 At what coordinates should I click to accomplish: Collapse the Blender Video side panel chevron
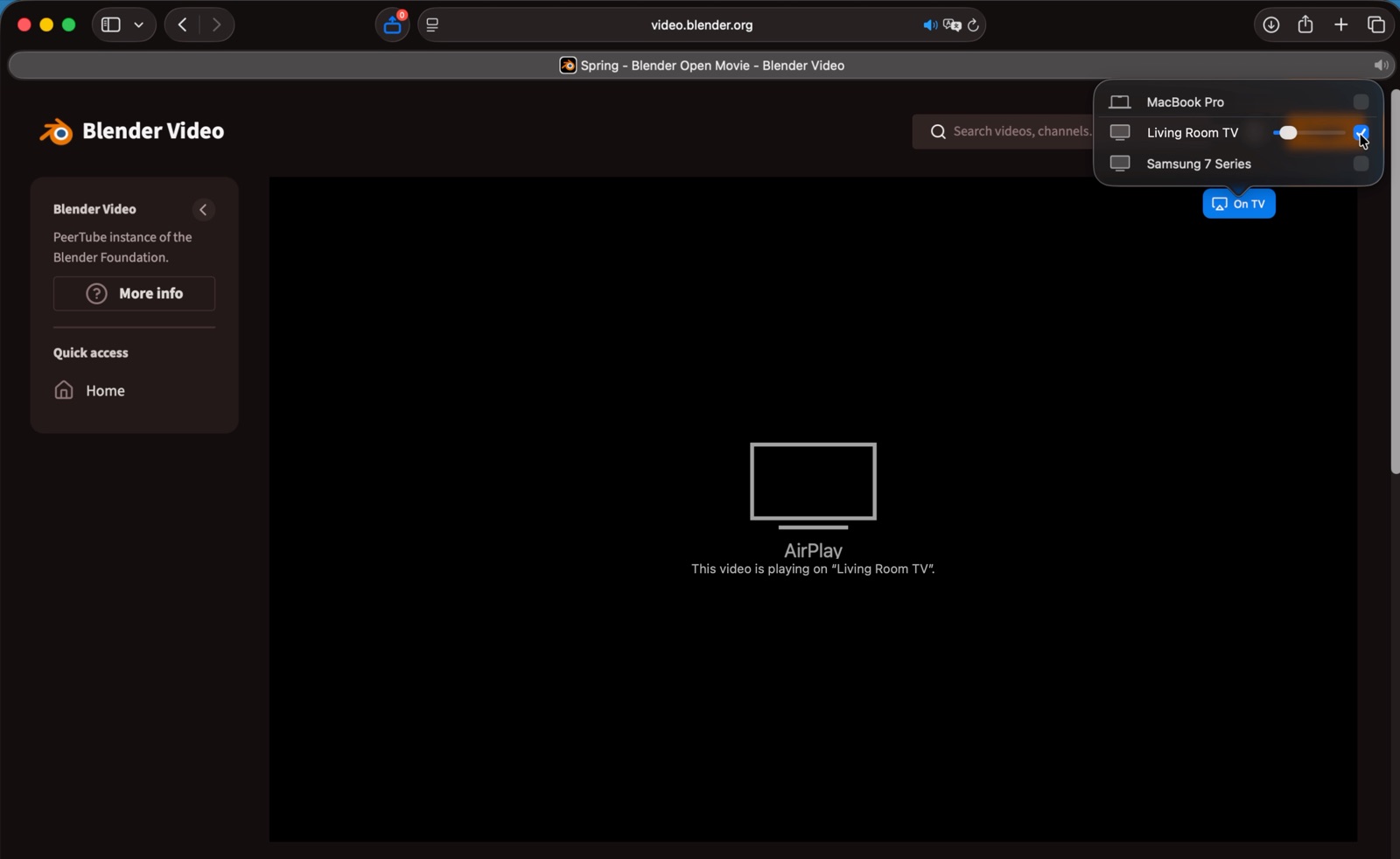(x=203, y=210)
